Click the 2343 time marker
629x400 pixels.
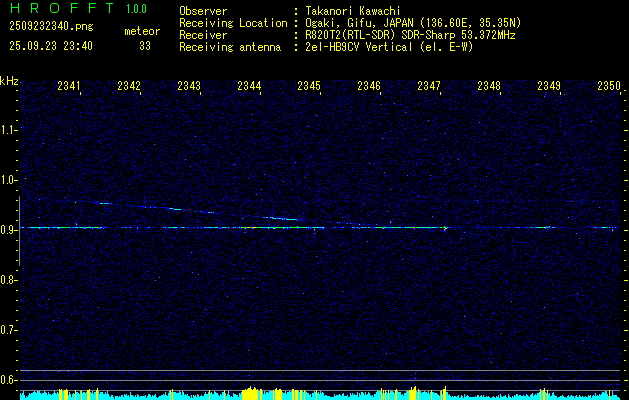point(189,87)
